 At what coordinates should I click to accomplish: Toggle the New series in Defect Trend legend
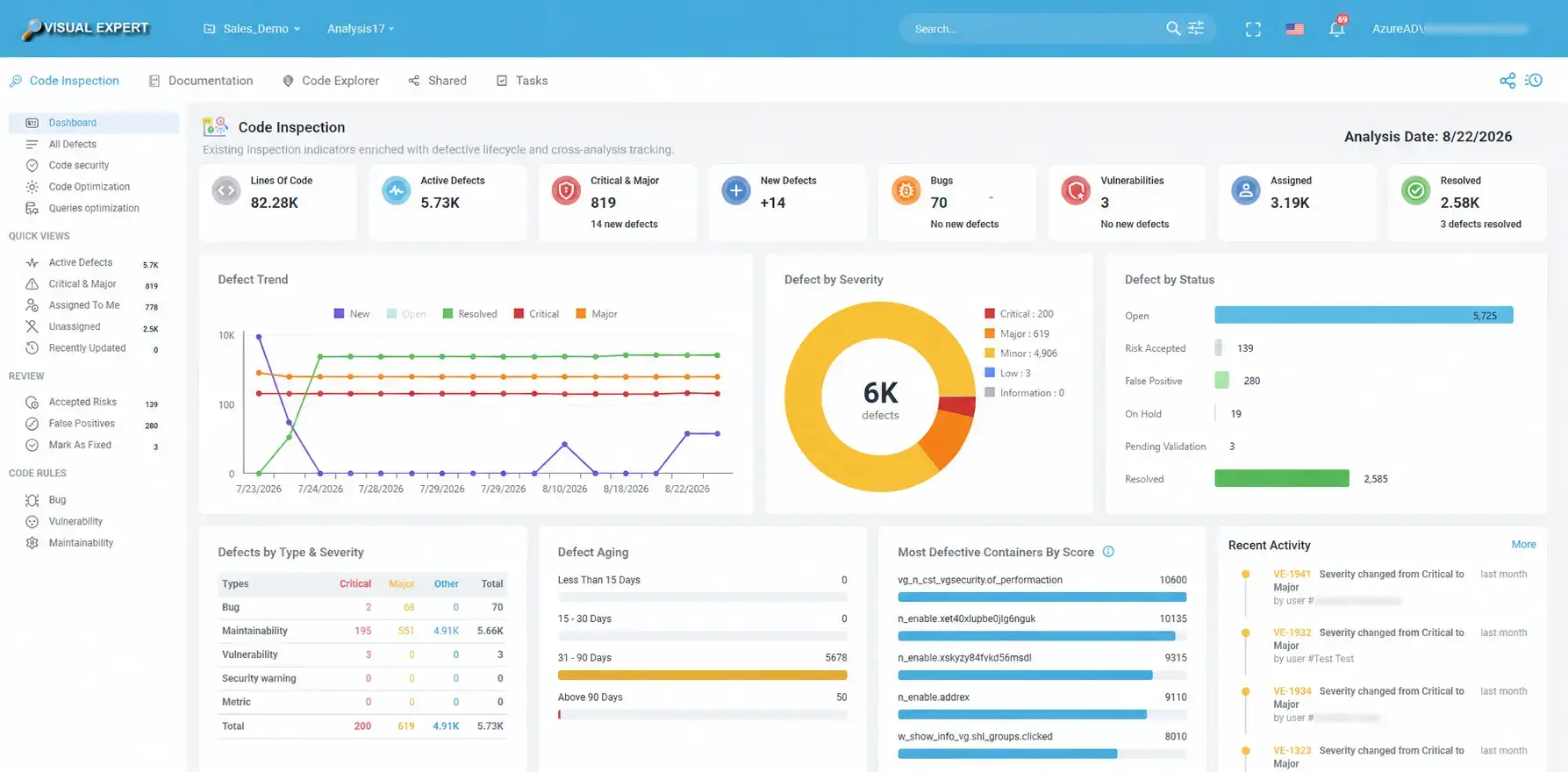pyautogui.click(x=352, y=313)
